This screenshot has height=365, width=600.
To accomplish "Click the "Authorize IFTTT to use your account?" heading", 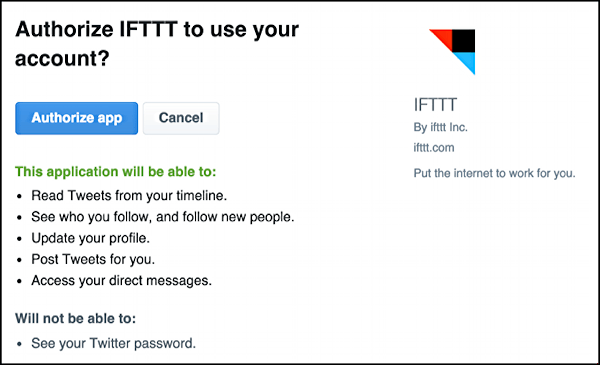I will [x=157, y=44].
